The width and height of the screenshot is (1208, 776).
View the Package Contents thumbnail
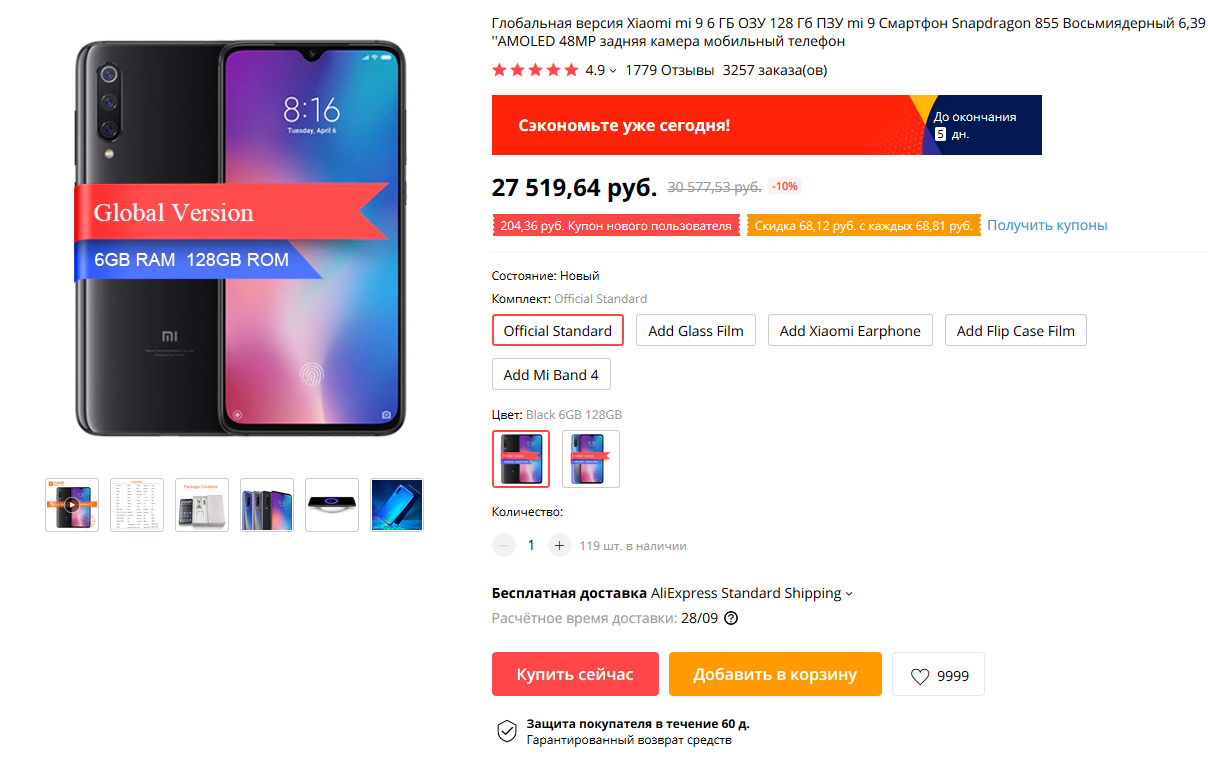point(202,504)
